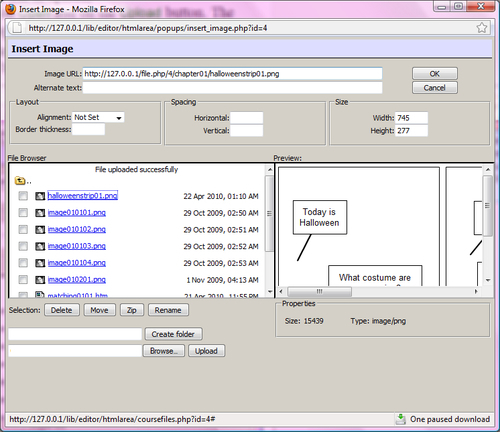This screenshot has width=500, height=432.
Task: Click the browser address bar URL
Action: pyautogui.click(x=148, y=28)
